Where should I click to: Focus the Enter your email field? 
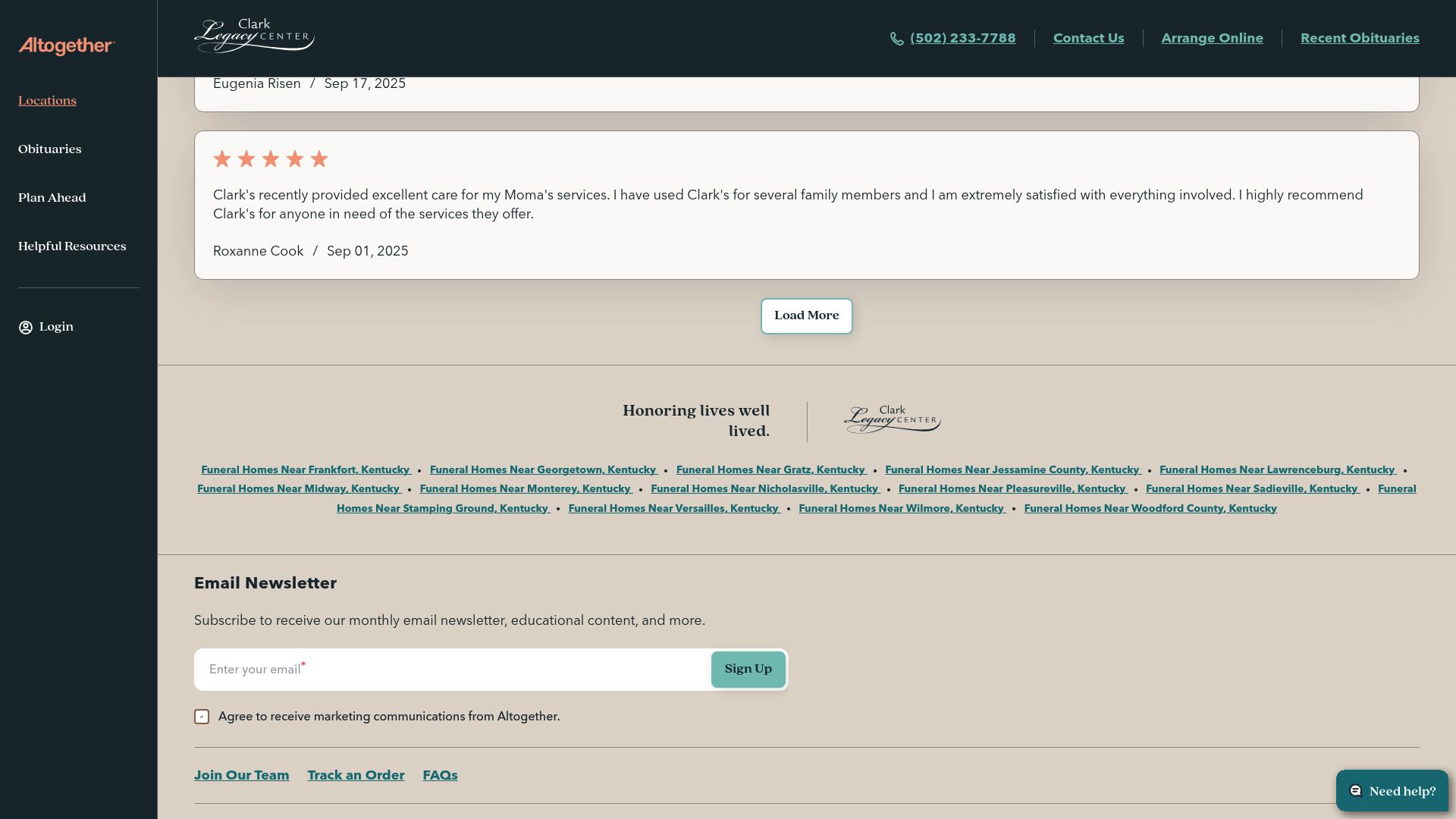coord(452,670)
